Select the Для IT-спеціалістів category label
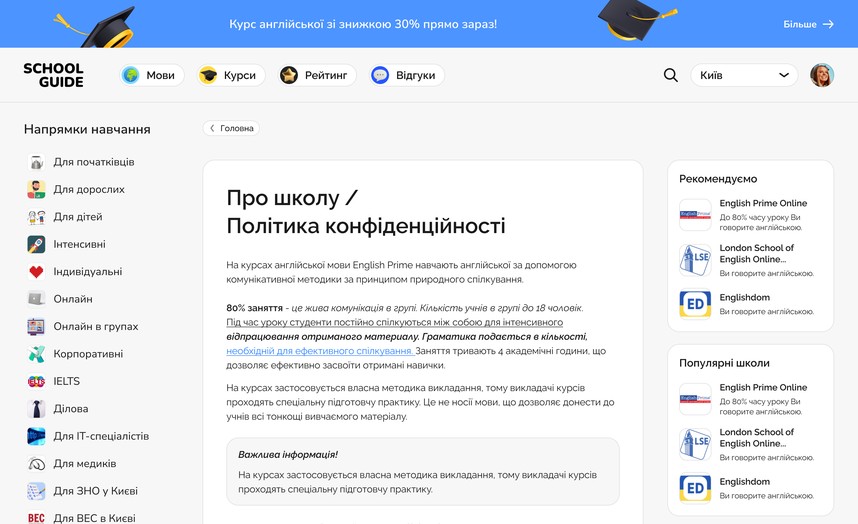The height and width of the screenshot is (524, 858). point(101,436)
